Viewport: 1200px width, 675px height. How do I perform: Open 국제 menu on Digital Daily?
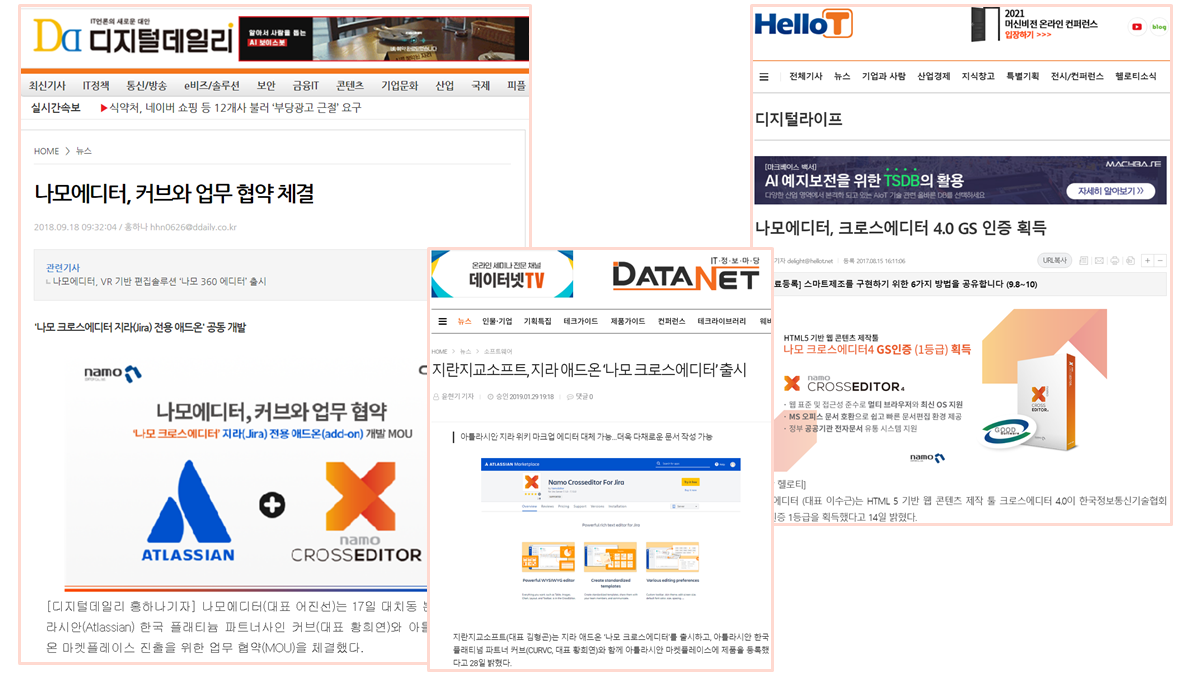coord(481,86)
